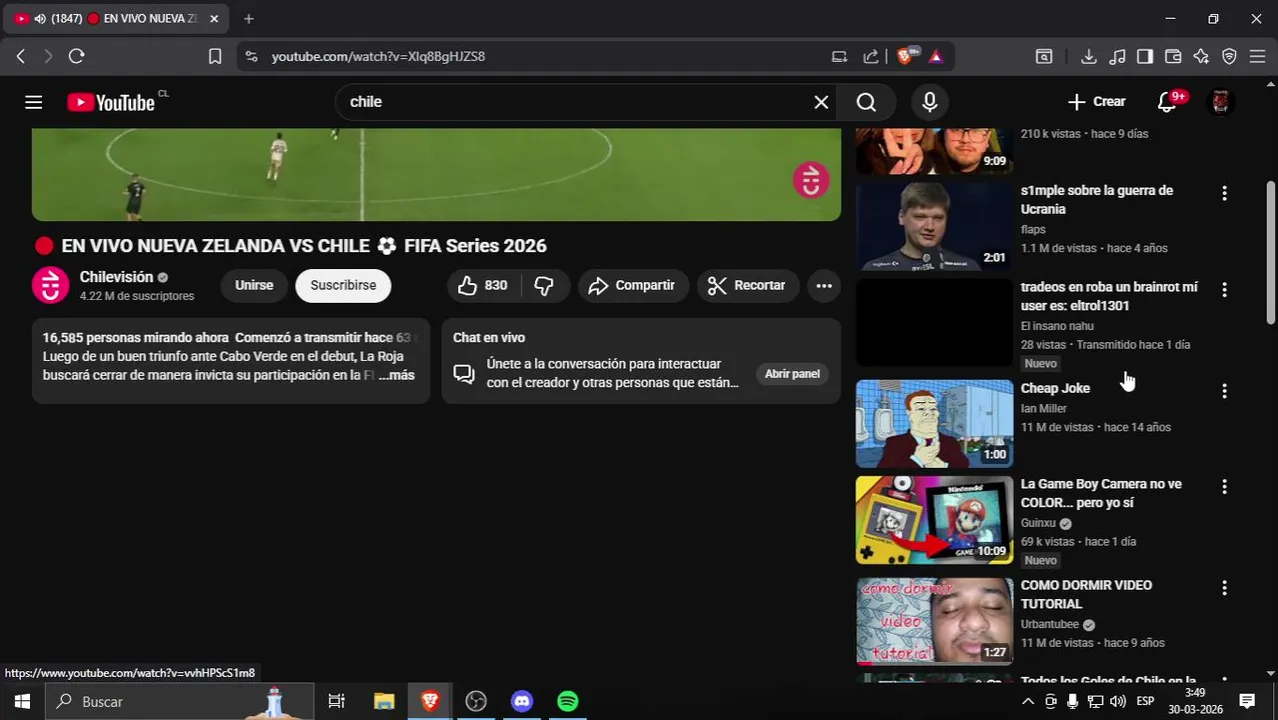
Task: Reload the page with refresh icon
Action: (x=76, y=56)
